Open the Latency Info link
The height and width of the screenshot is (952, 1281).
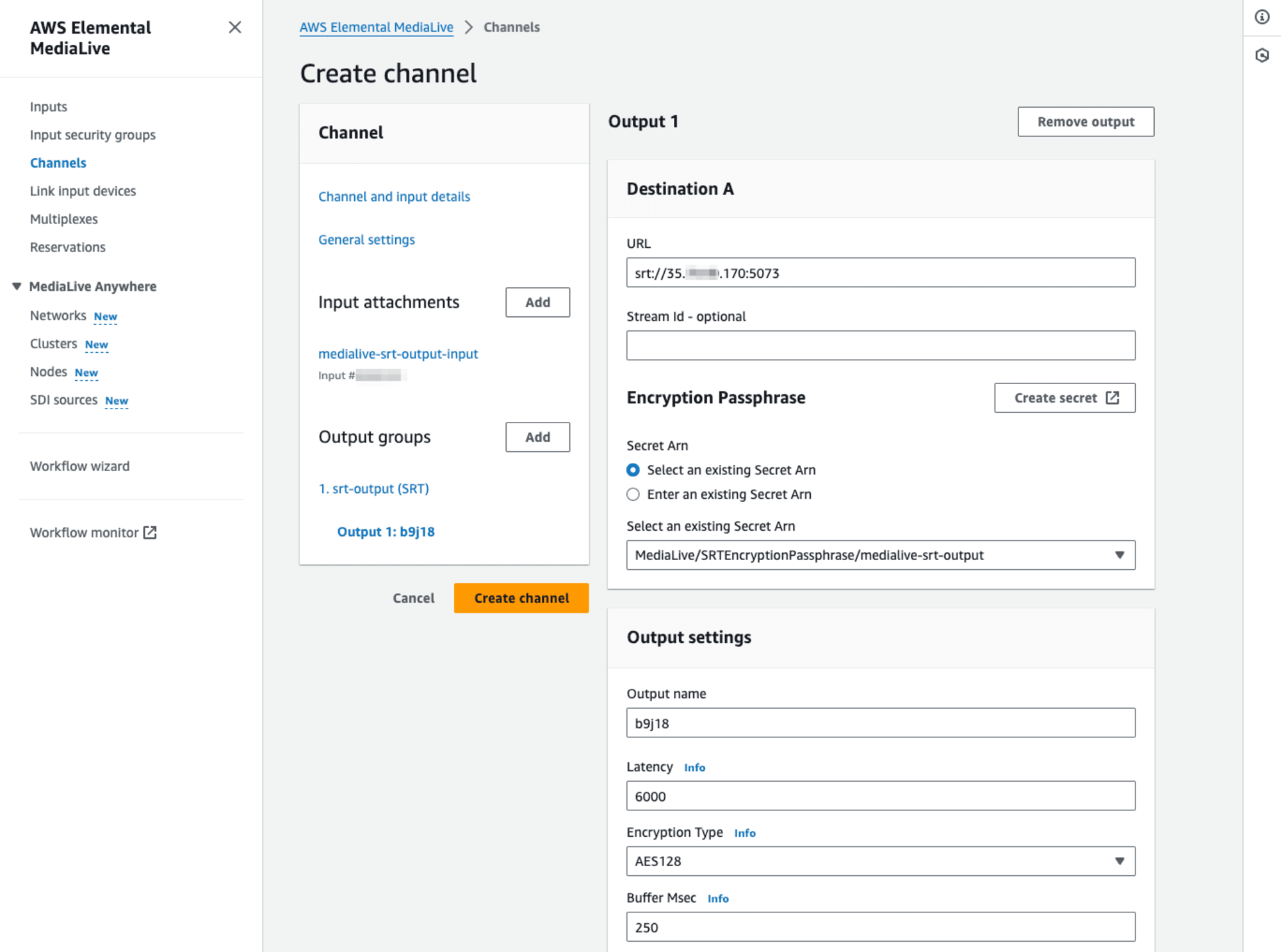[x=695, y=768]
